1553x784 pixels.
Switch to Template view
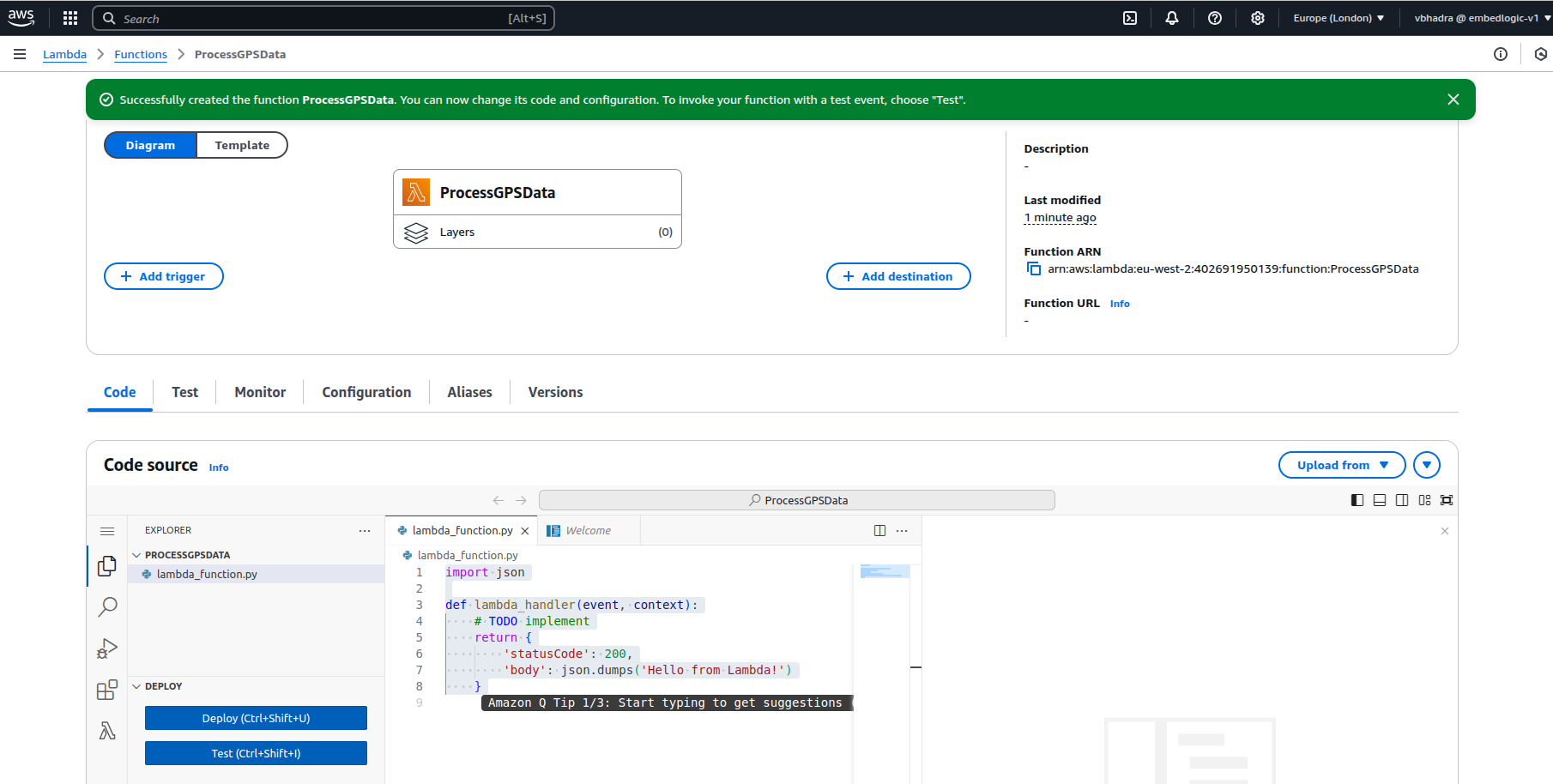point(242,146)
